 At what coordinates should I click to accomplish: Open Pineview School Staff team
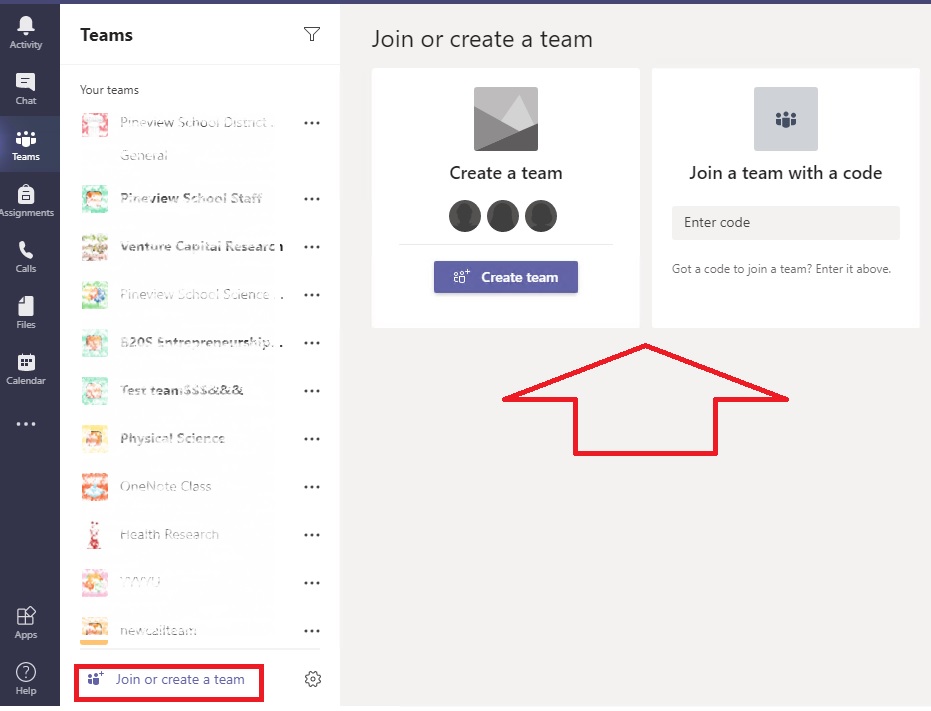click(x=191, y=198)
